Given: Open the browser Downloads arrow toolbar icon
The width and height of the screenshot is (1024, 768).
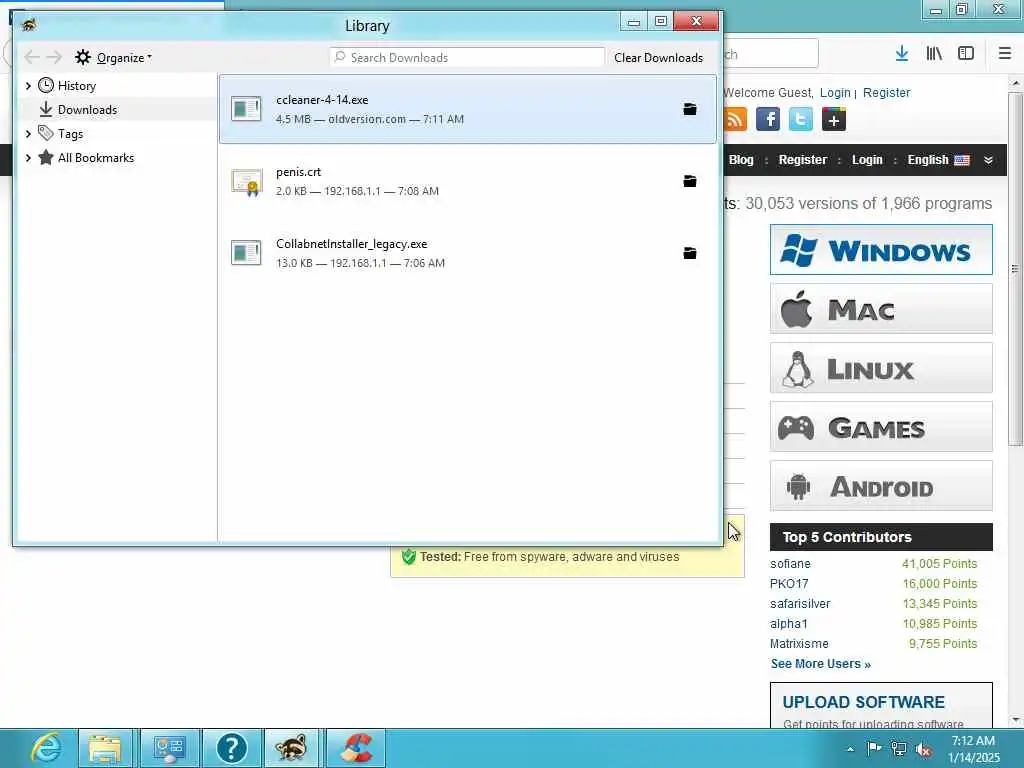Looking at the screenshot, I should pos(902,54).
